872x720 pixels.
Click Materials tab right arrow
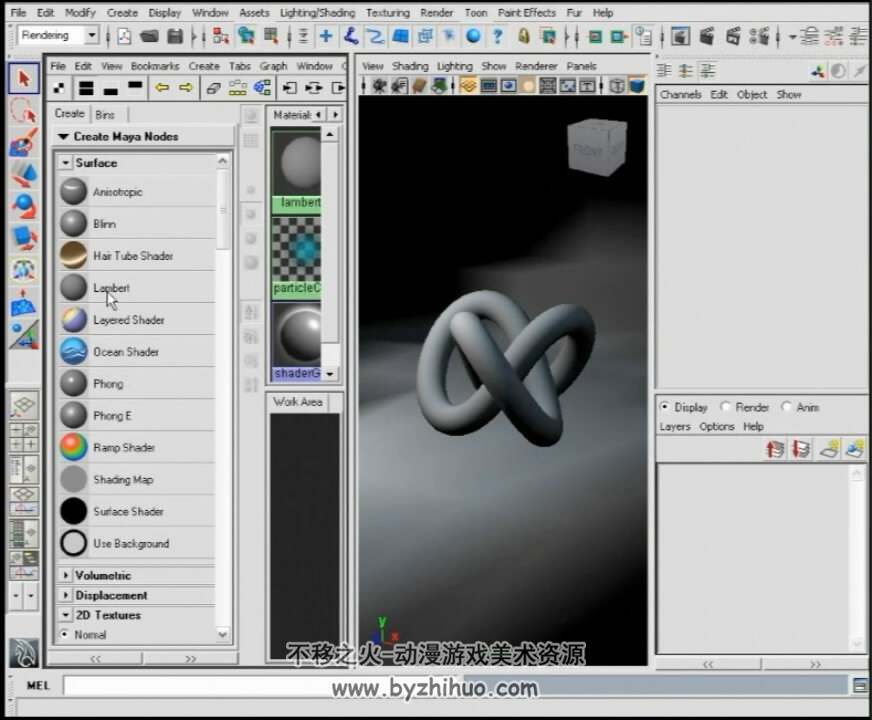coord(335,115)
